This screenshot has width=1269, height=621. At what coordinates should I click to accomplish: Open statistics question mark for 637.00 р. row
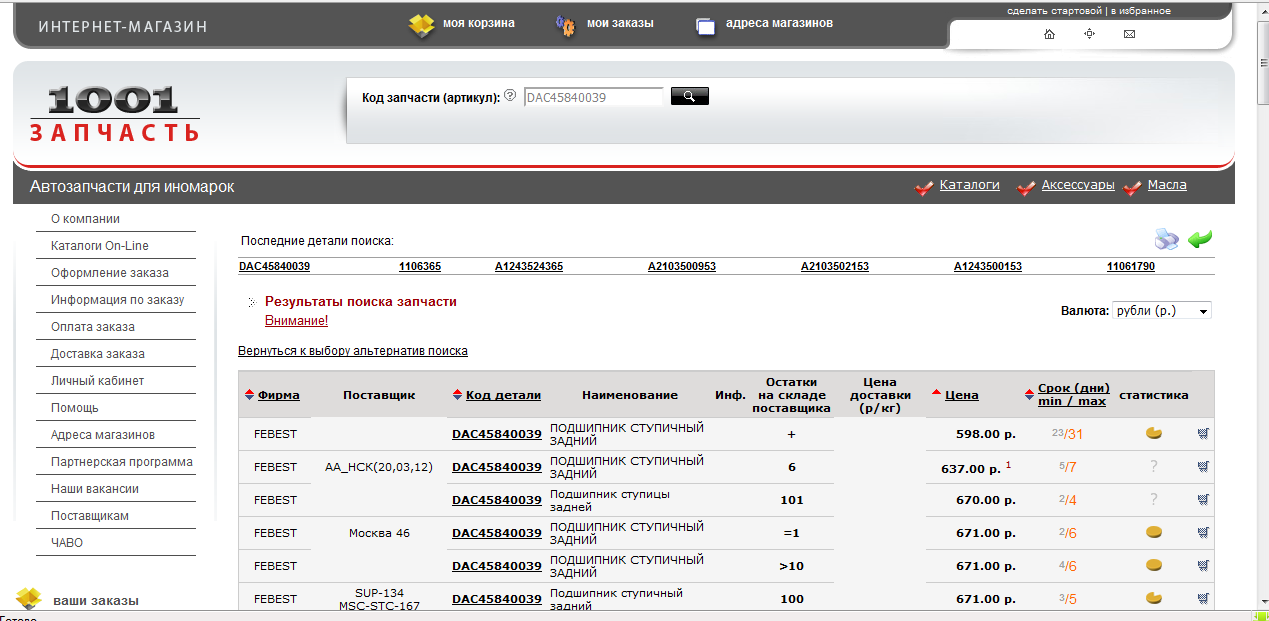(x=1154, y=467)
